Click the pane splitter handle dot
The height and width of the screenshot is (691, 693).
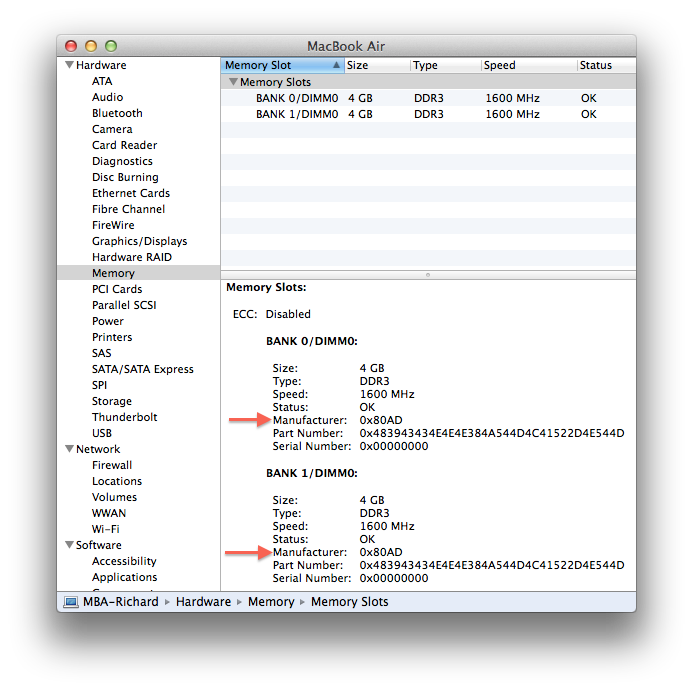pos(428,275)
